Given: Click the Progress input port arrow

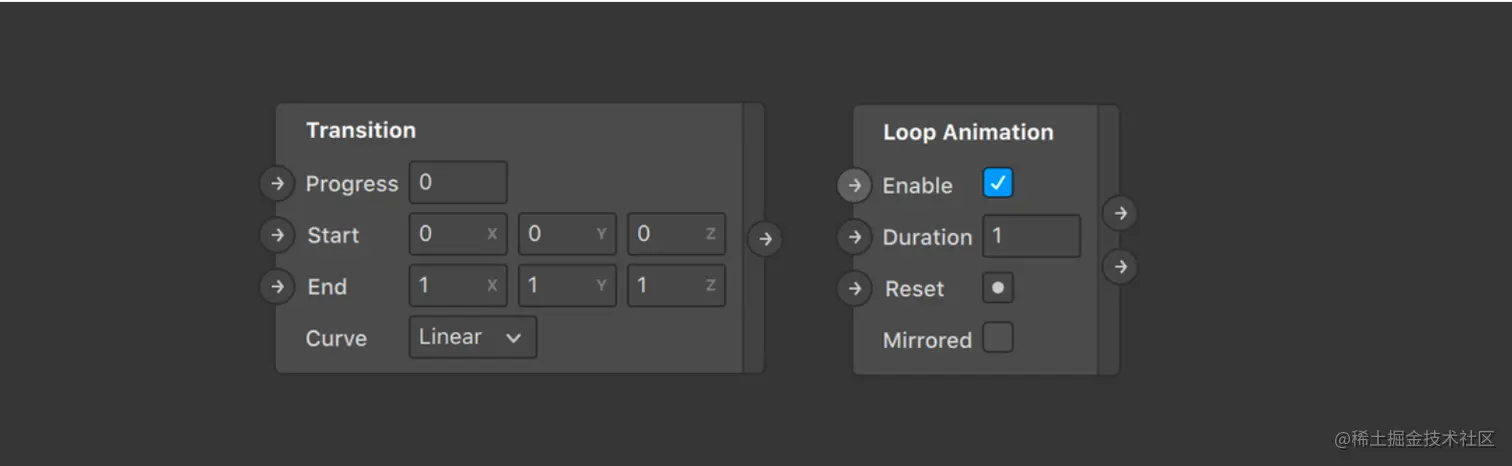Looking at the screenshot, I should [277, 184].
